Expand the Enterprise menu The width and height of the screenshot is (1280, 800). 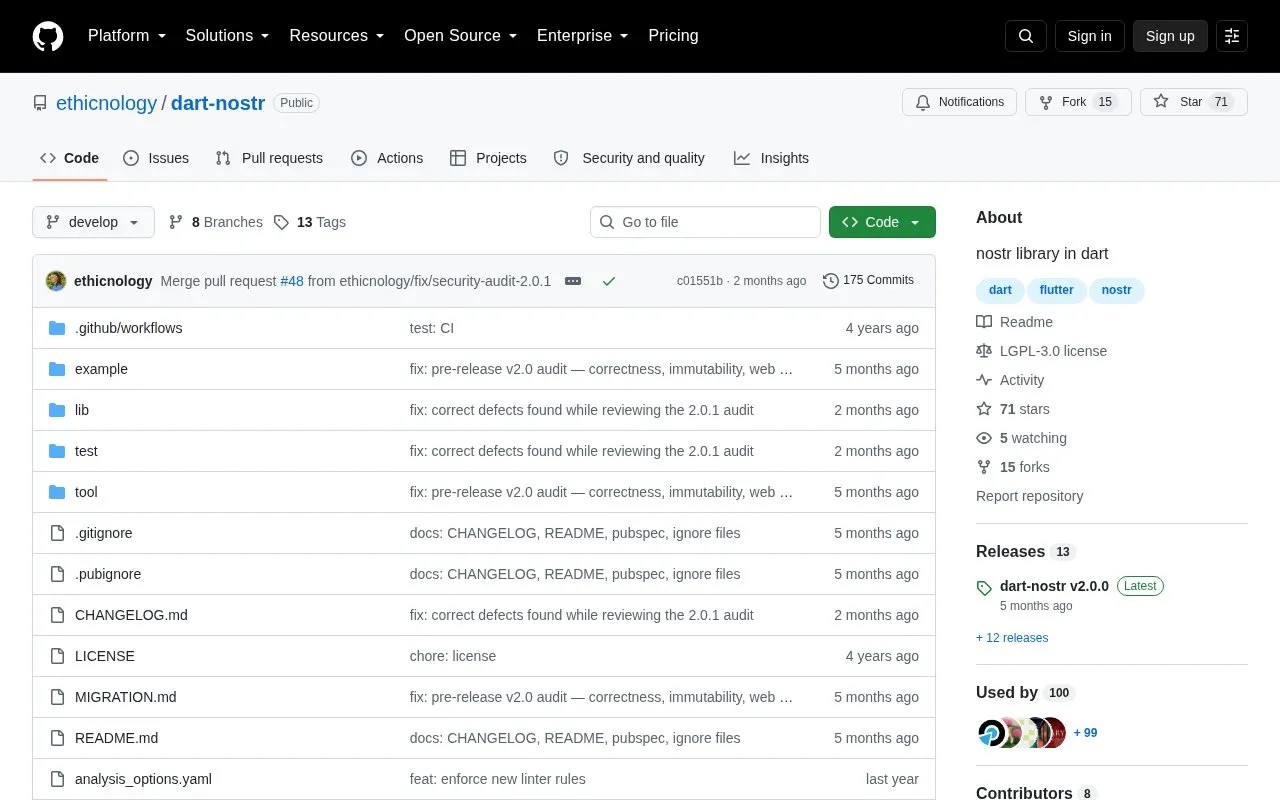coord(583,36)
